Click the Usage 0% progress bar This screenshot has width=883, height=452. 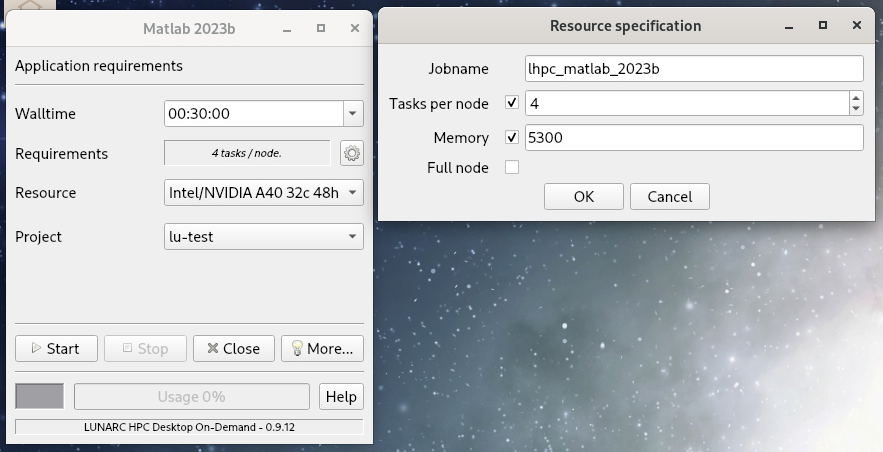point(192,397)
